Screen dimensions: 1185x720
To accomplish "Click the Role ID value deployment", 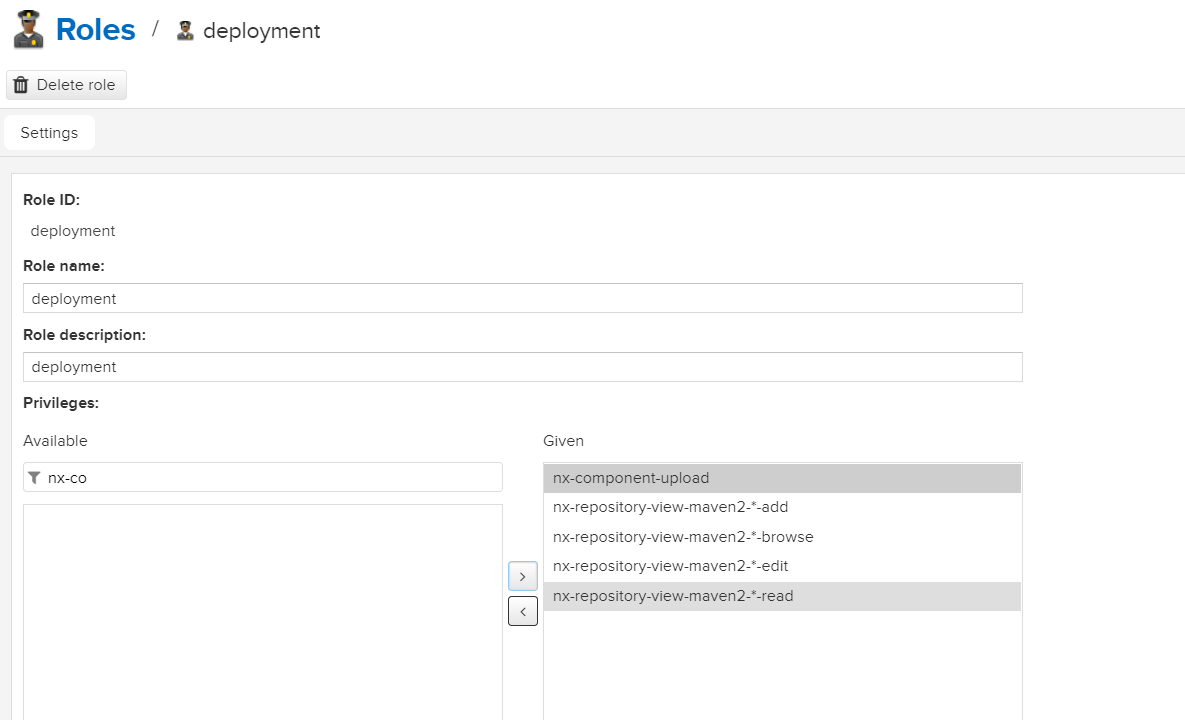I will [73, 231].
